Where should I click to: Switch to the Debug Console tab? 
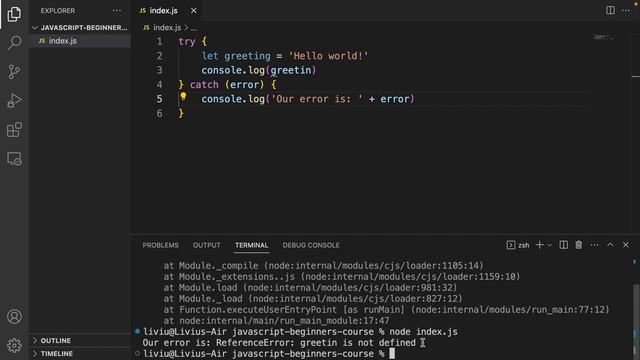coord(311,245)
